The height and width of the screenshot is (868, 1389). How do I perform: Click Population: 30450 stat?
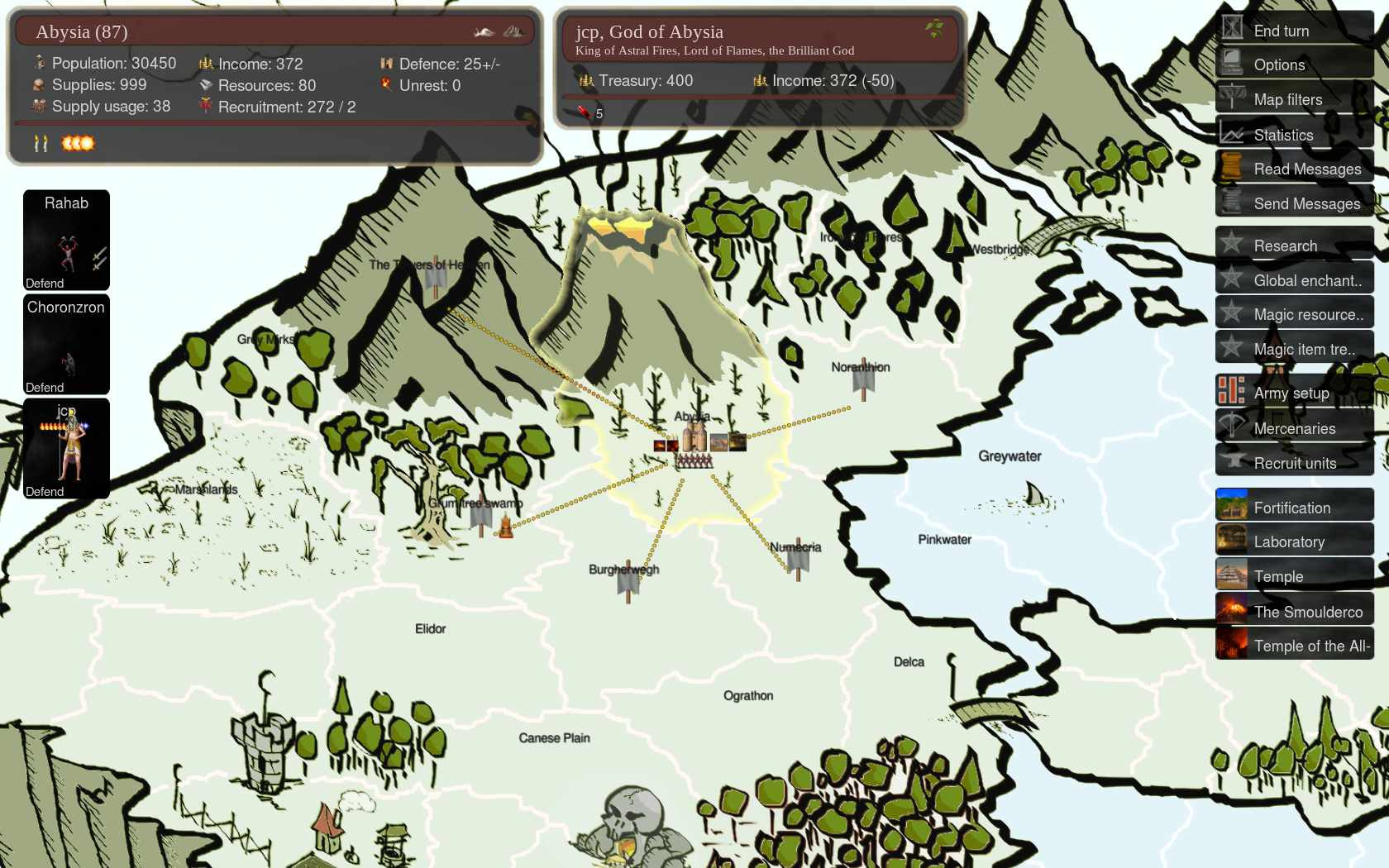pyautogui.click(x=105, y=63)
